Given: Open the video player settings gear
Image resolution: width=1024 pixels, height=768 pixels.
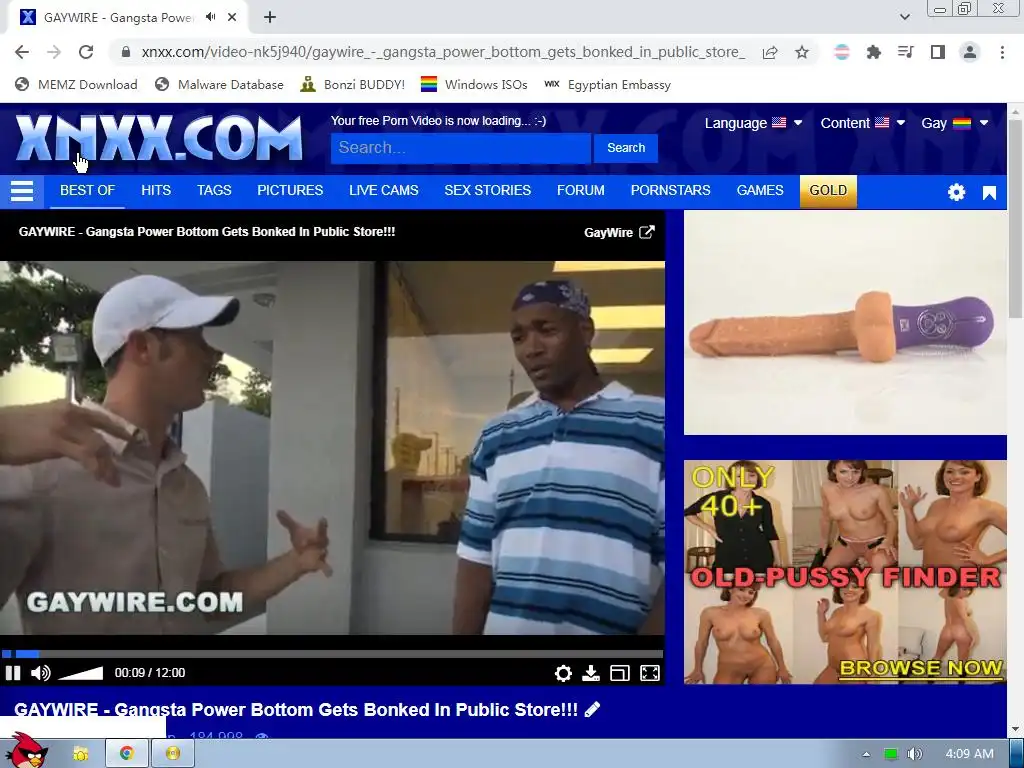Looking at the screenshot, I should 563,673.
